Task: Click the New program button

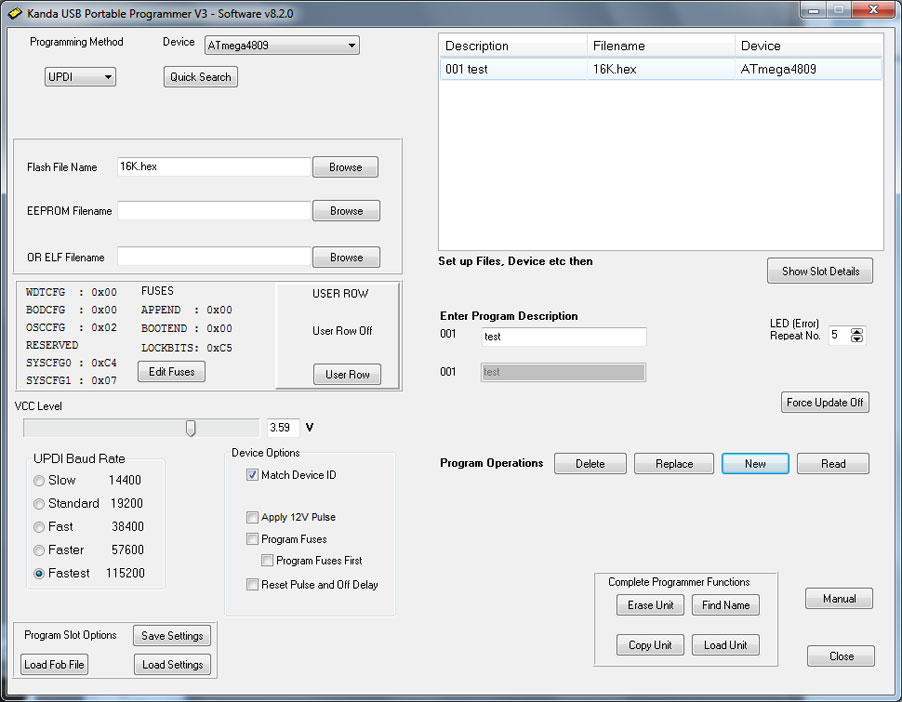Action: pos(755,464)
